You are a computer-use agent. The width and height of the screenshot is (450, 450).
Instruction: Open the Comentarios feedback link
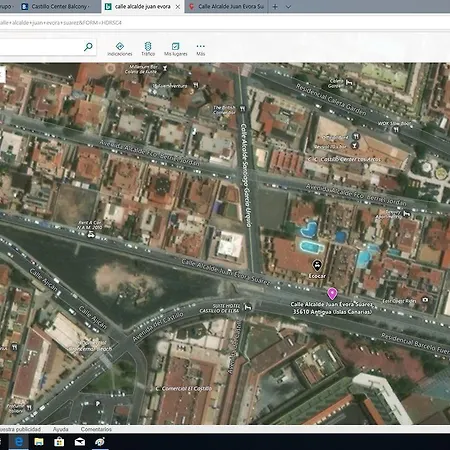(96, 429)
